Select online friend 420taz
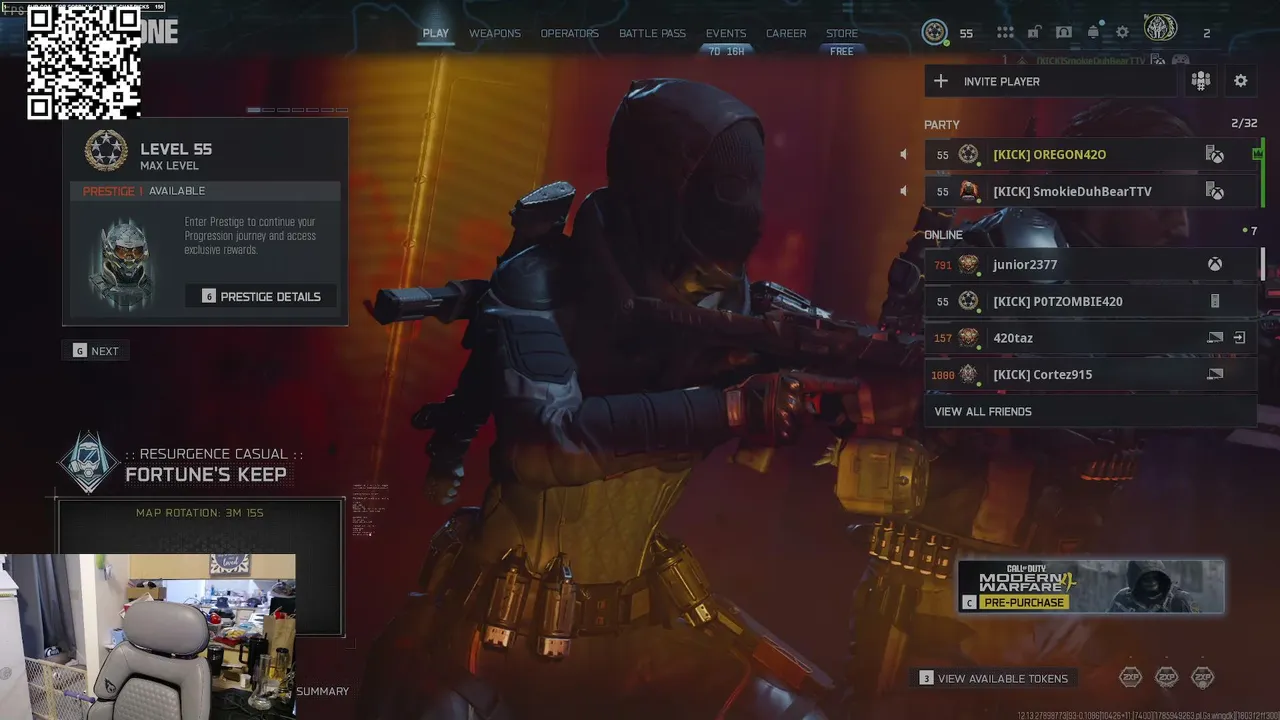 1090,338
